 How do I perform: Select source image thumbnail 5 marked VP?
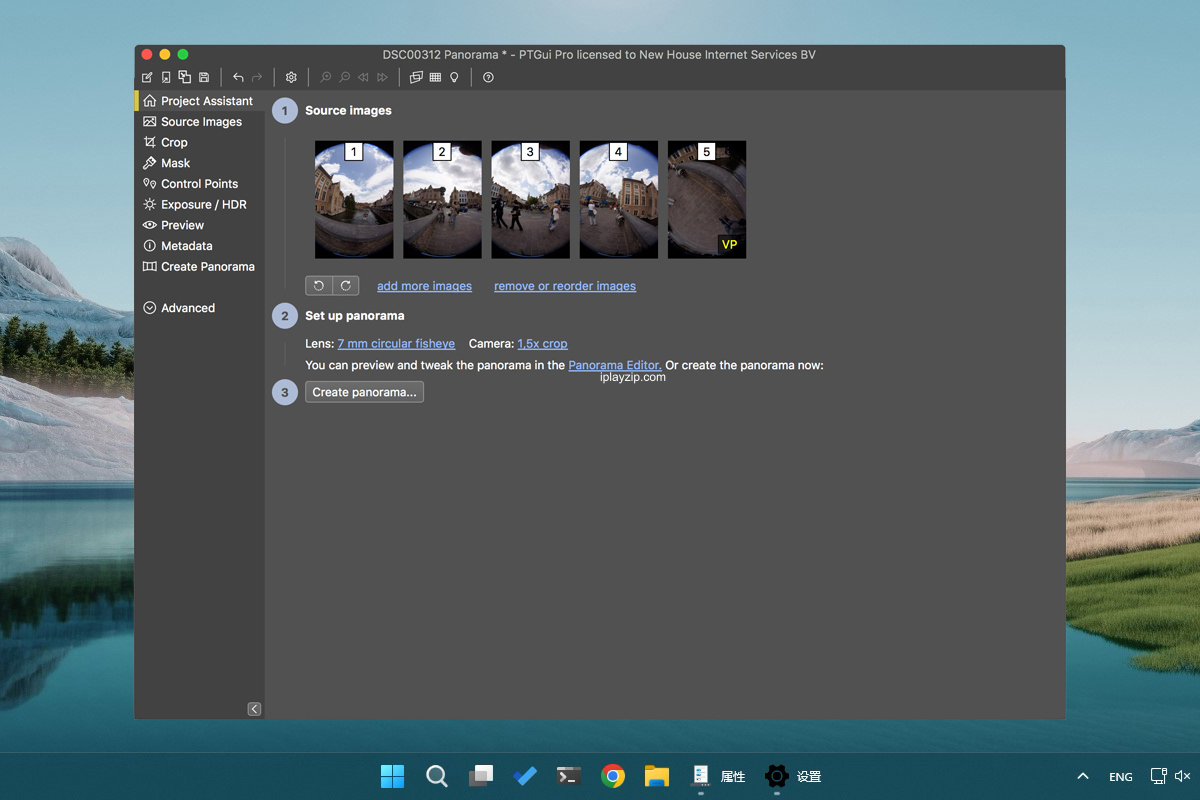coord(707,199)
